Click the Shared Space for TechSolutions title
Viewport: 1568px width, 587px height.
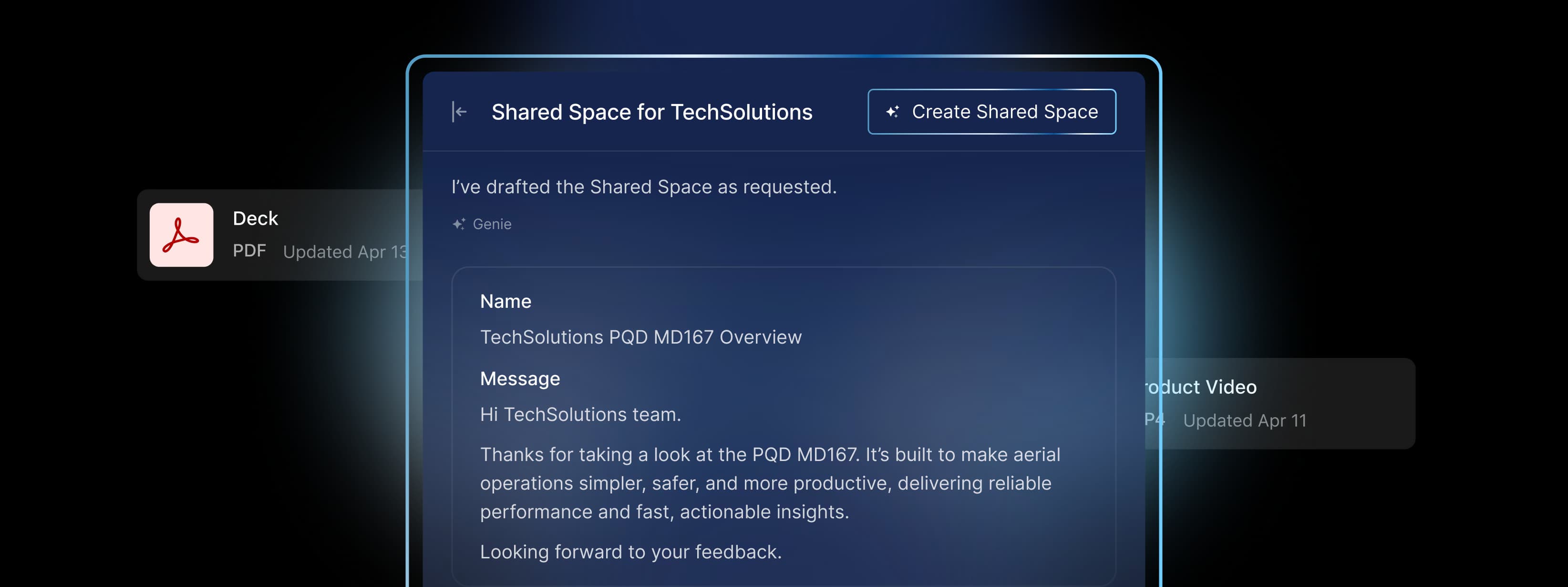[651, 112]
